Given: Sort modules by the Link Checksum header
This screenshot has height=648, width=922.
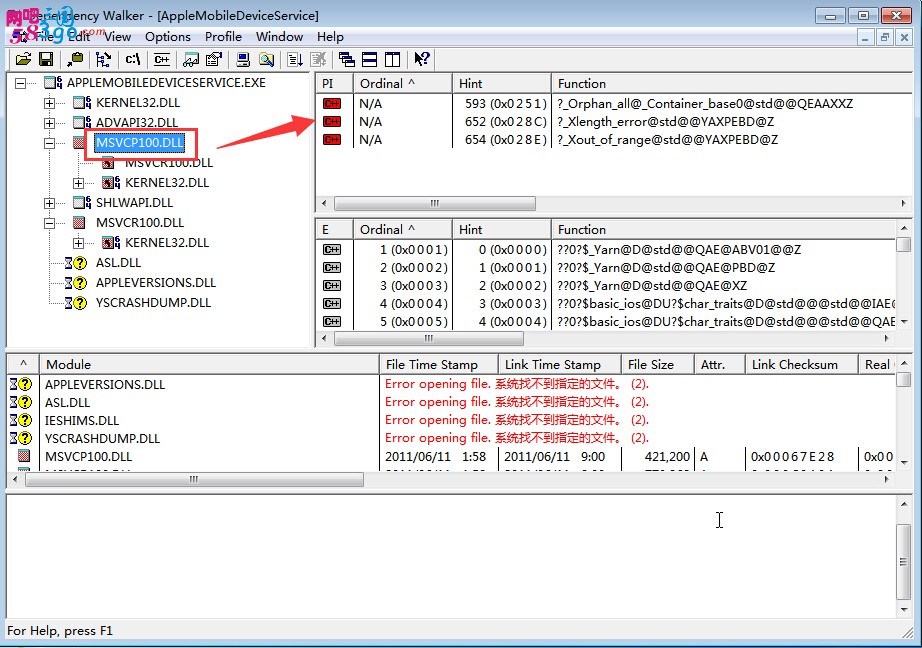Looking at the screenshot, I should pos(801,365).
